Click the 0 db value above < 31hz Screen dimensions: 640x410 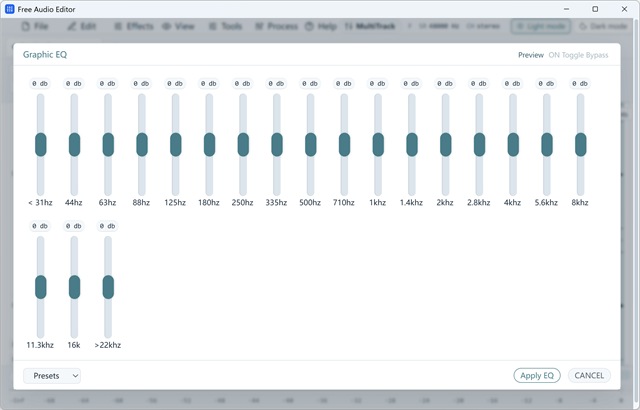click(40, 84)
